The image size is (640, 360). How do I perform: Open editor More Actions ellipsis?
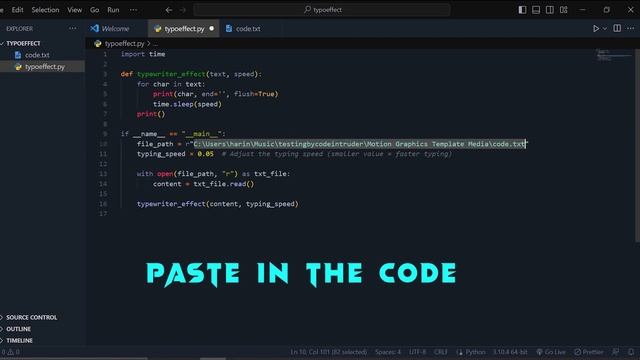631,29
